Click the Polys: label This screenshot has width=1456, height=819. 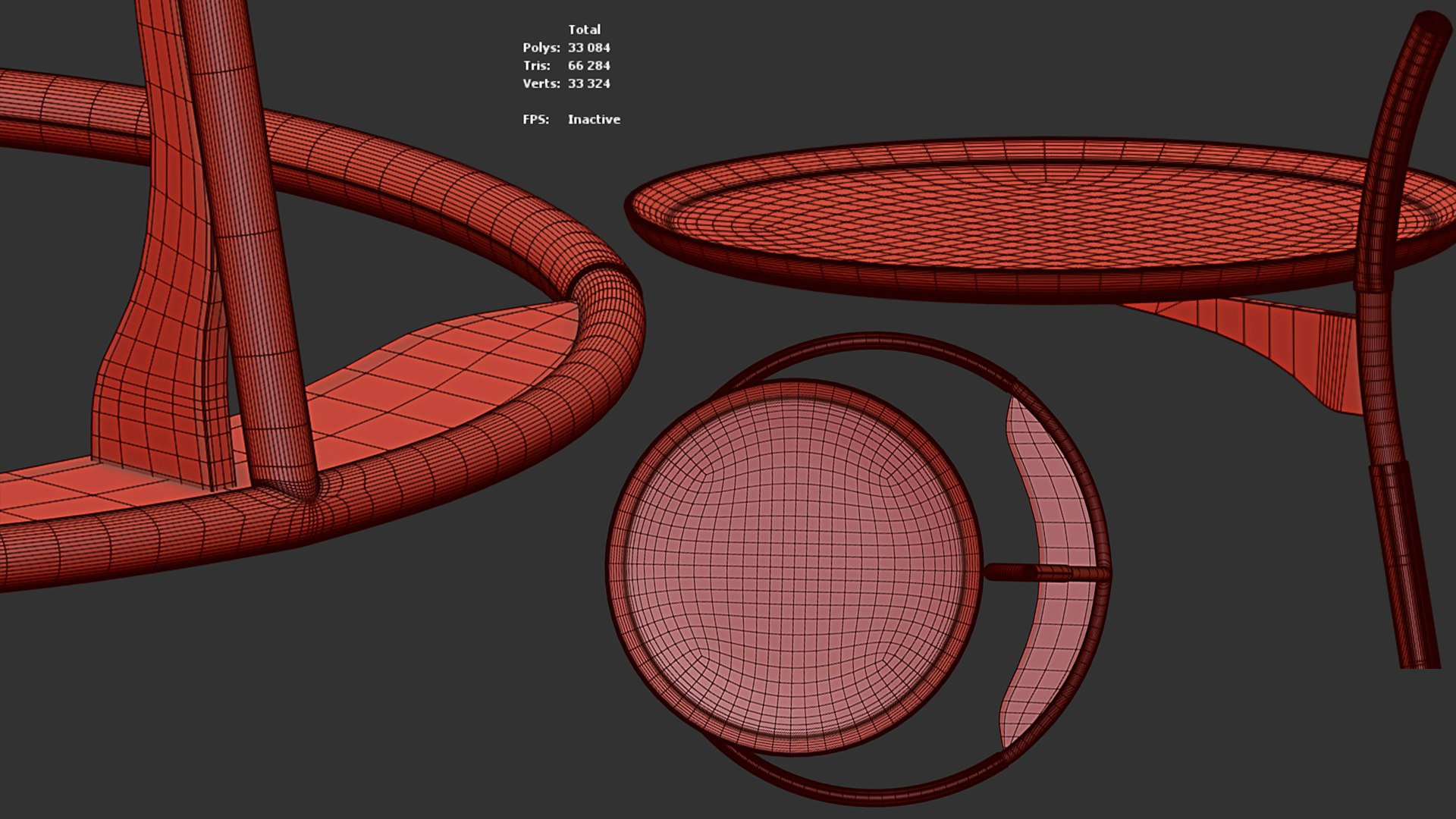point(541,48)
